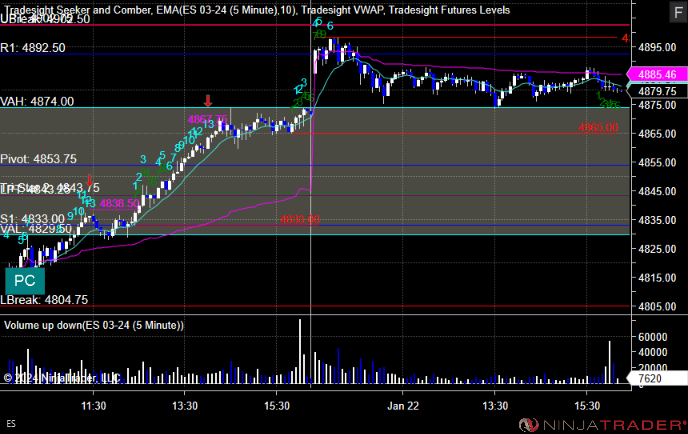This screenshot has height=434, width=688.
Task: Click the ES instrument label at the bottom left
Action: 11,424
